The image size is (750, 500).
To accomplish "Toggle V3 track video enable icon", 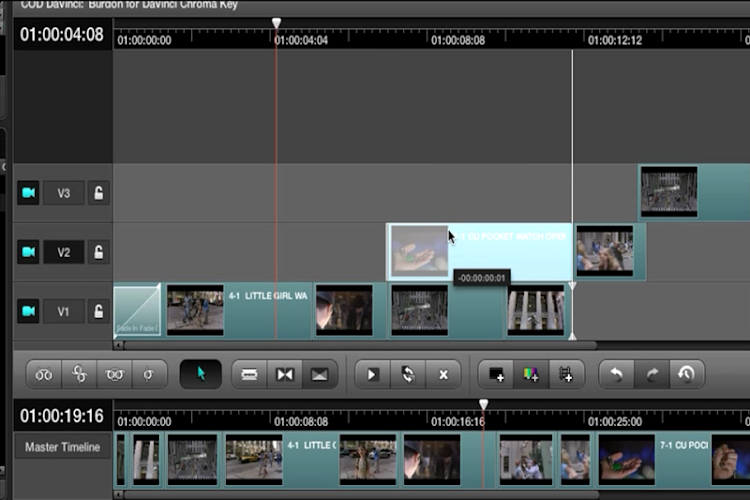I will tap(28, 193).
